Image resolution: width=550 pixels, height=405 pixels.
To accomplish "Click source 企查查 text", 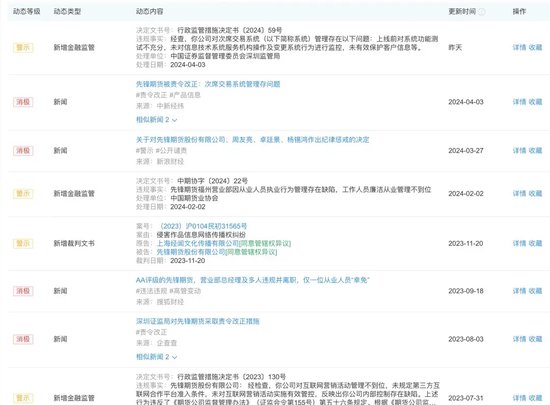I will pos(167,343).
